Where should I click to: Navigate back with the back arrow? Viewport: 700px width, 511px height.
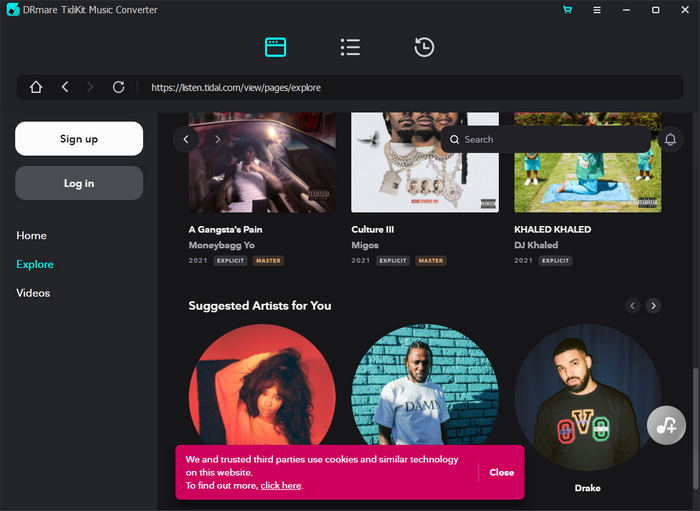[x=65, y=87]
